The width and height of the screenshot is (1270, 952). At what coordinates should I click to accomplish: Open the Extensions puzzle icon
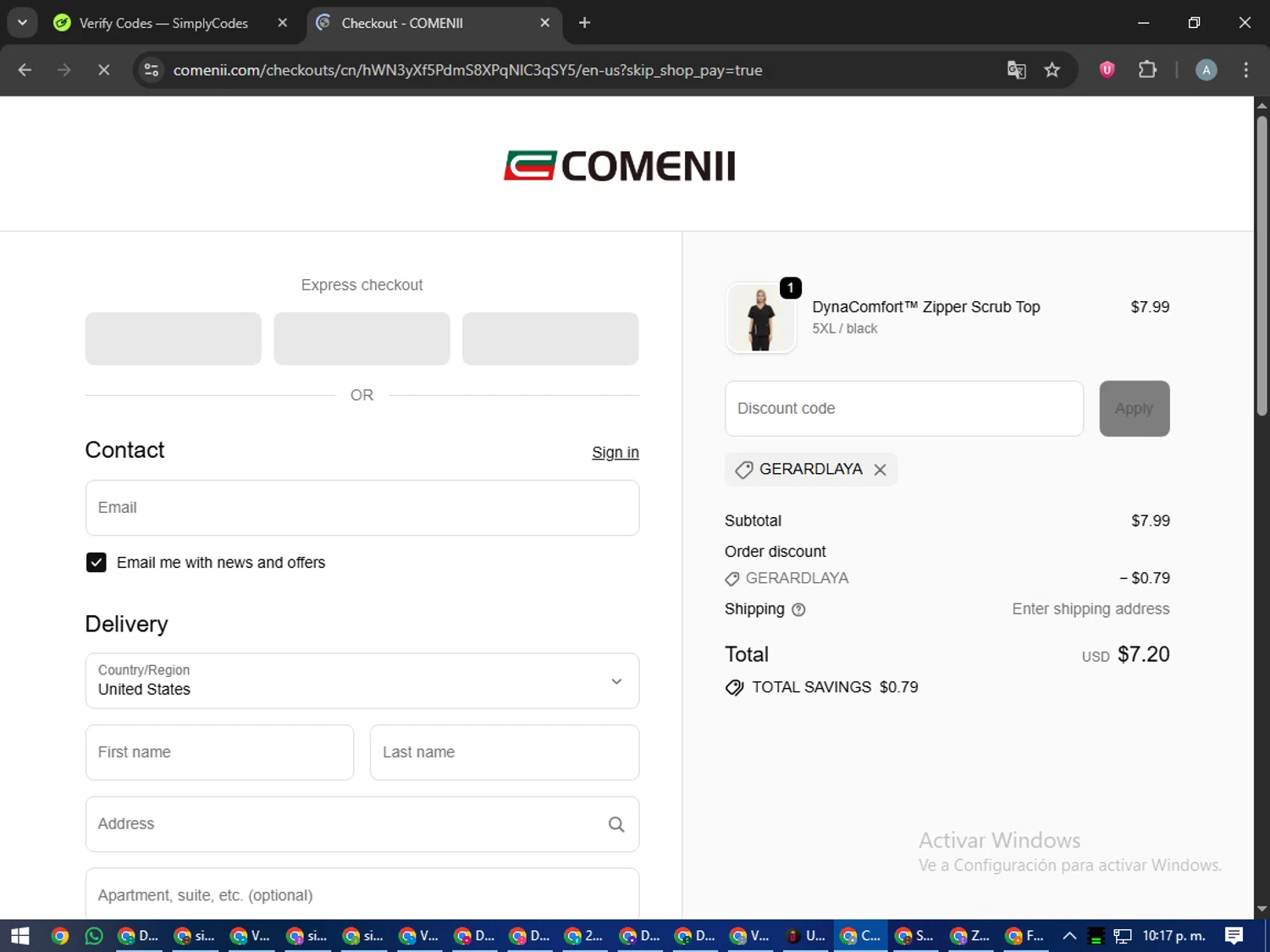point(1147,70)
